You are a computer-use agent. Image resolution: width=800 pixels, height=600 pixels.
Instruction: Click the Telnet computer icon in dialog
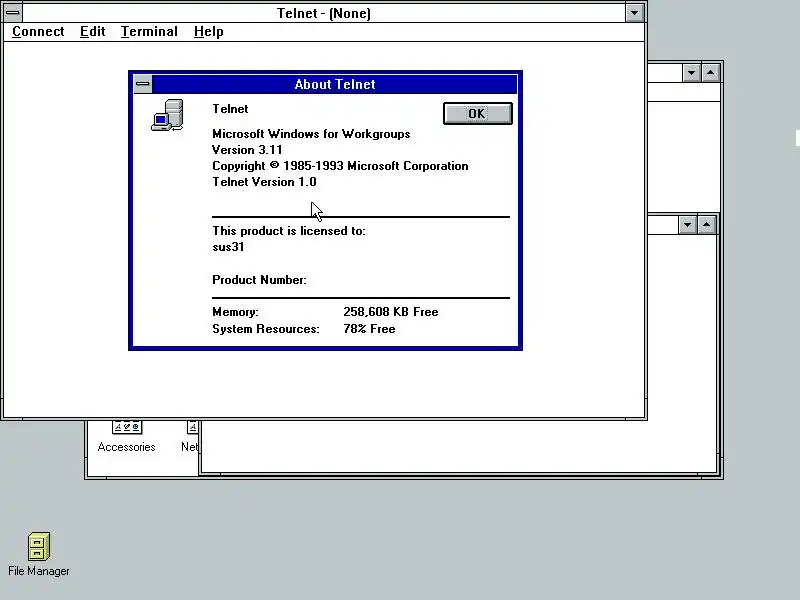(x=167, y=115)
